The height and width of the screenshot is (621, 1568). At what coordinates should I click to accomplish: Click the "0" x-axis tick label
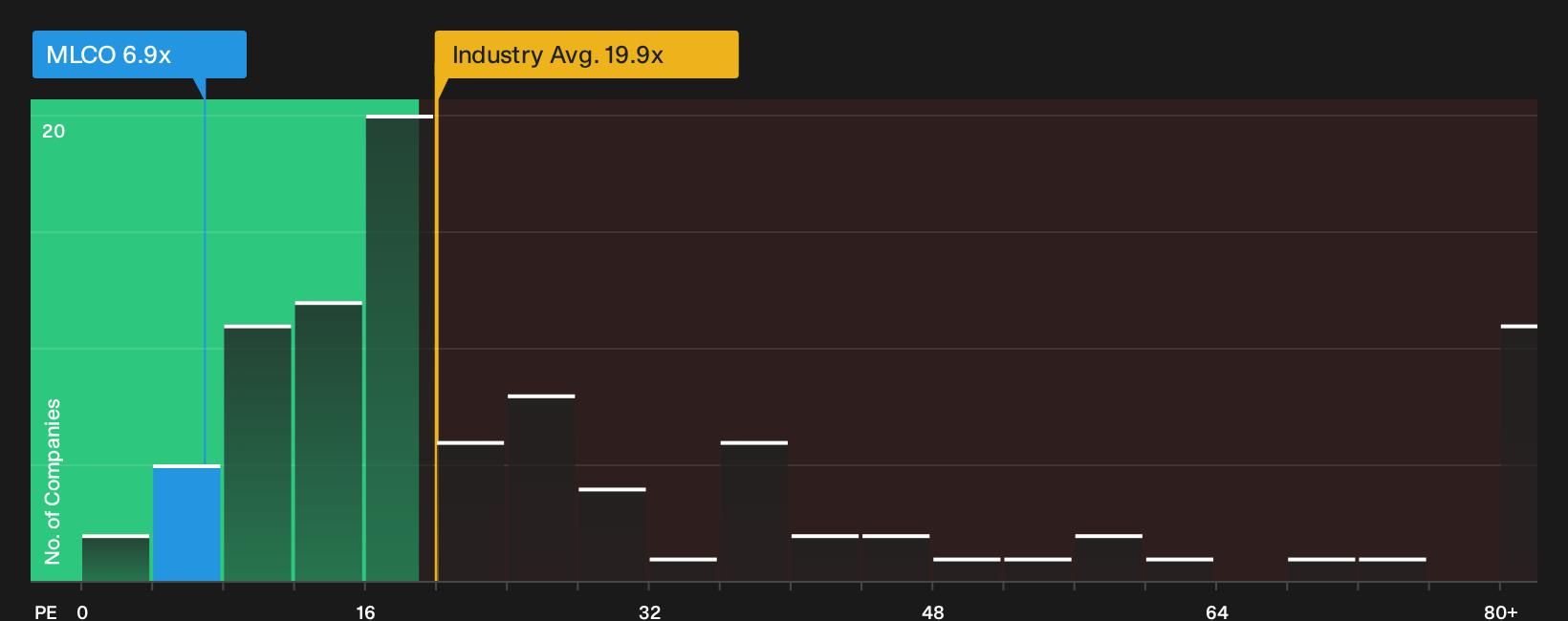tap(82, 611)
